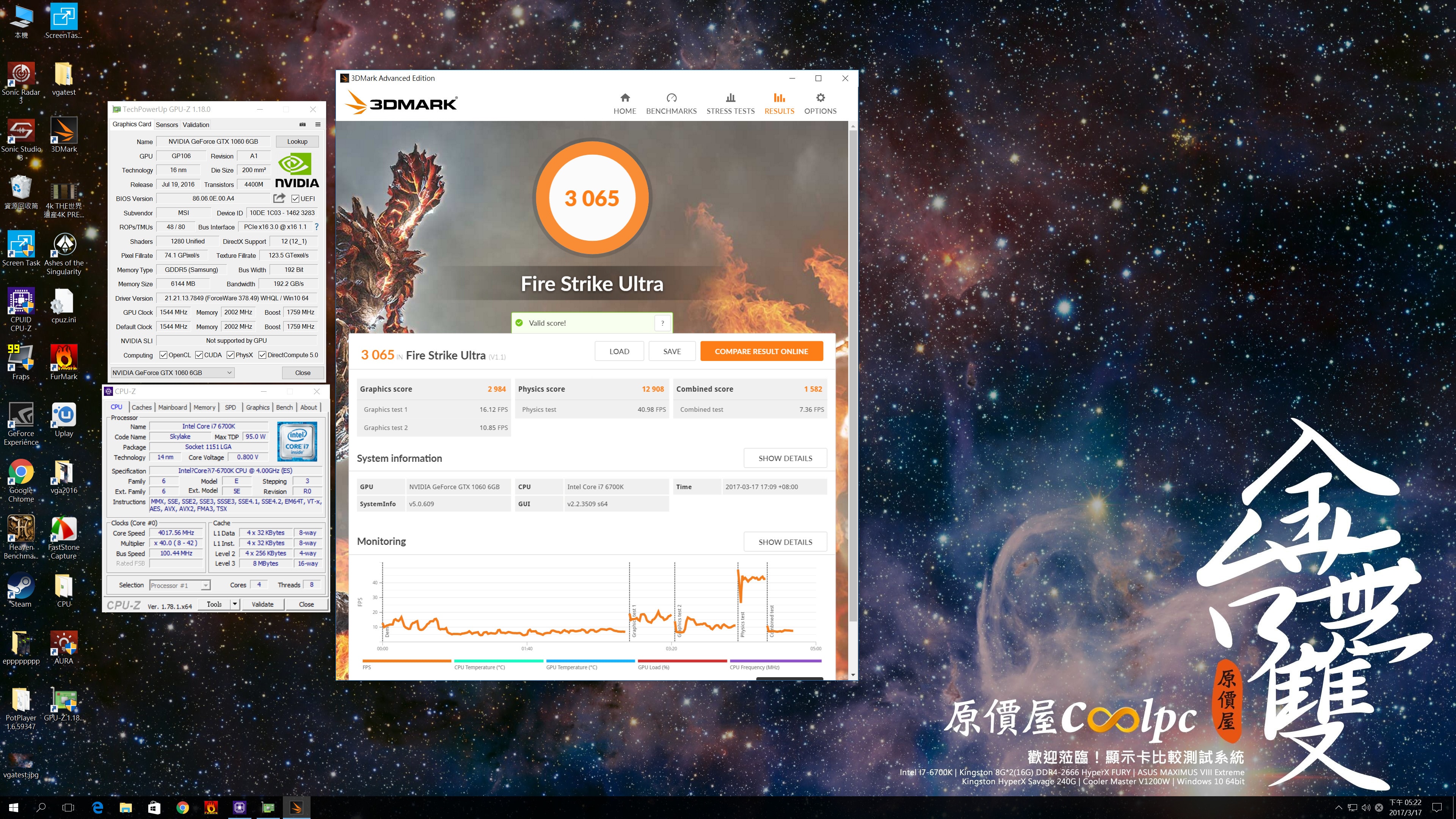Open OPTIONS gear in 3DMark
Viewport: 1456px width, 819px height.
(x=820, y=104)
